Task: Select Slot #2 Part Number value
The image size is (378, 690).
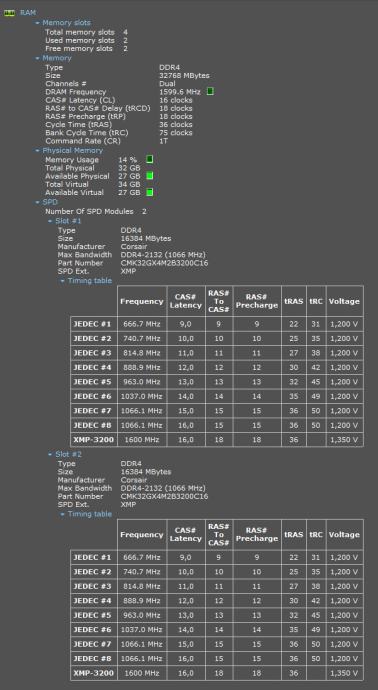Action: 164,496
